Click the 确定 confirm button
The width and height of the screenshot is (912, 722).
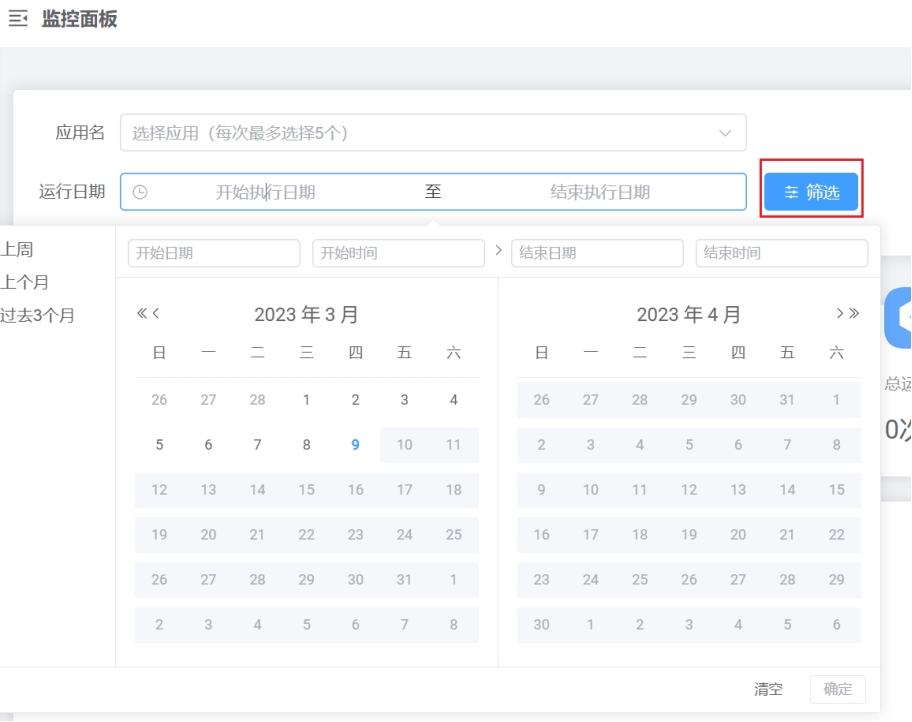[x=838, y=689]
